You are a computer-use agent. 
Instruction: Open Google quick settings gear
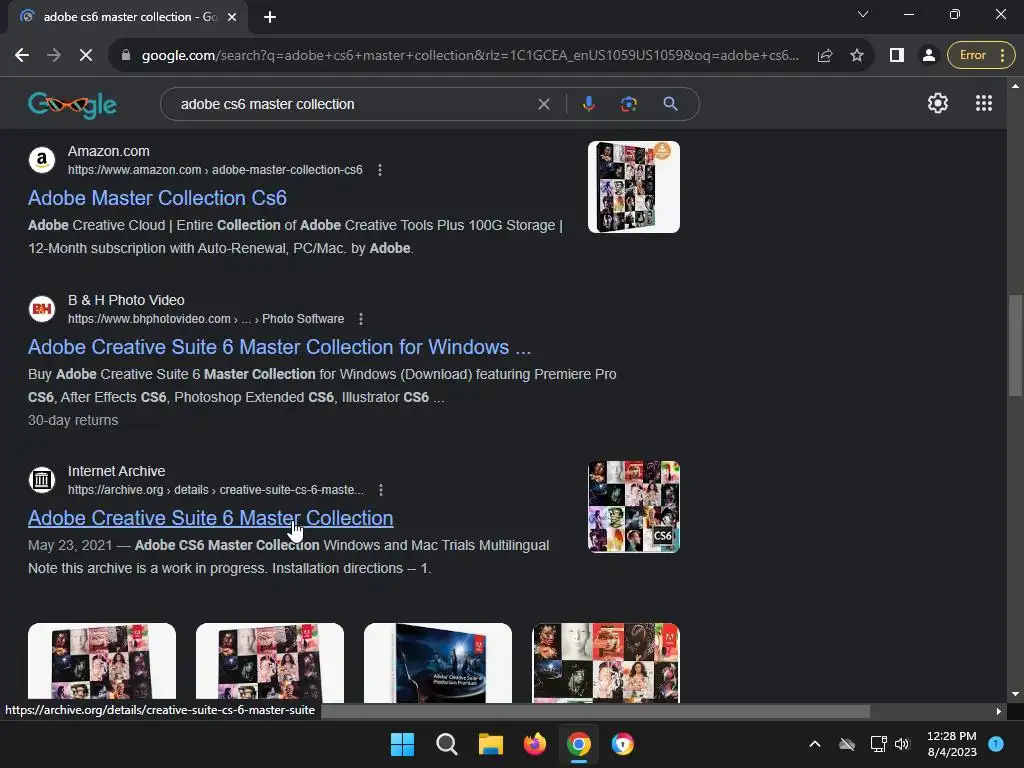[x=938, y=103]
